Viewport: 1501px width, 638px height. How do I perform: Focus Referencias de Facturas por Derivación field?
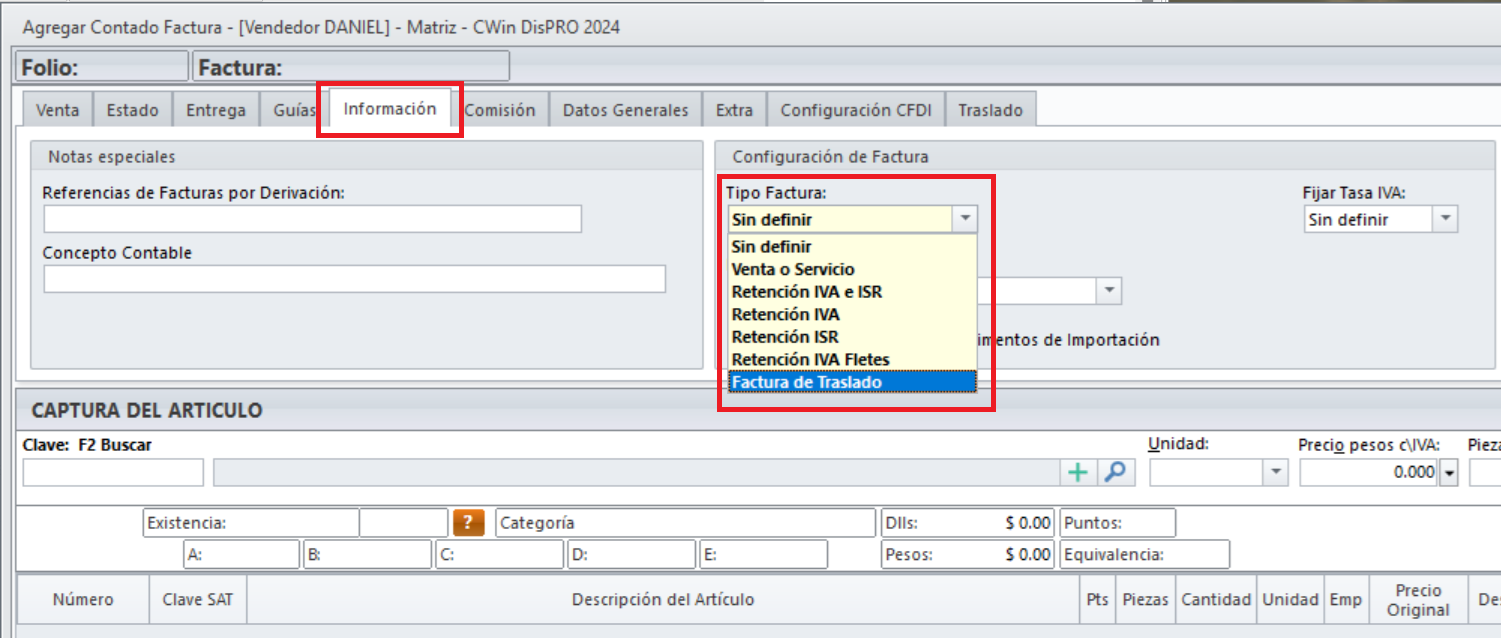coord(312,219)
